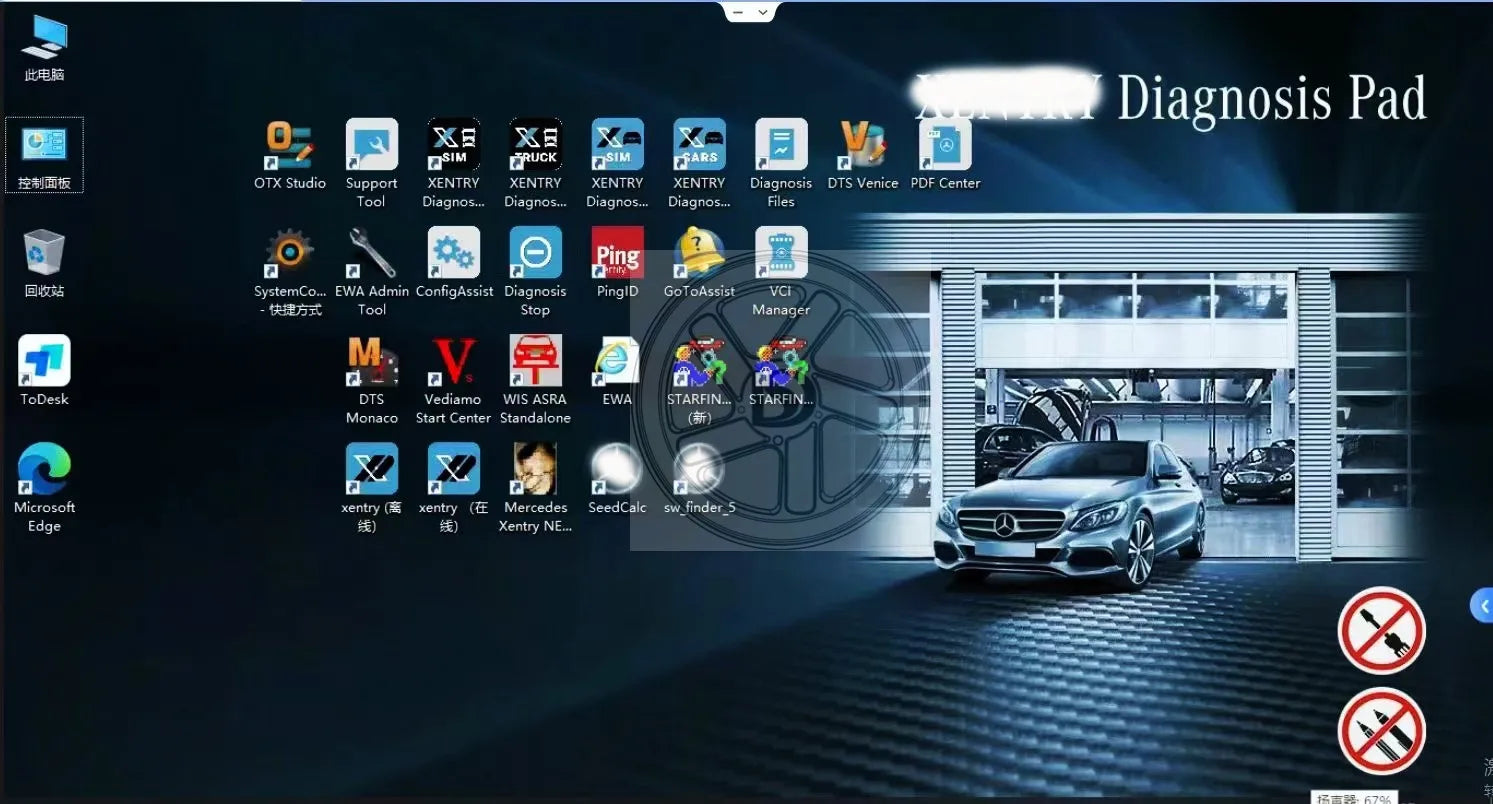
Task: Launch ConfigAssist from the desktop
Action: tap(454, 263)
